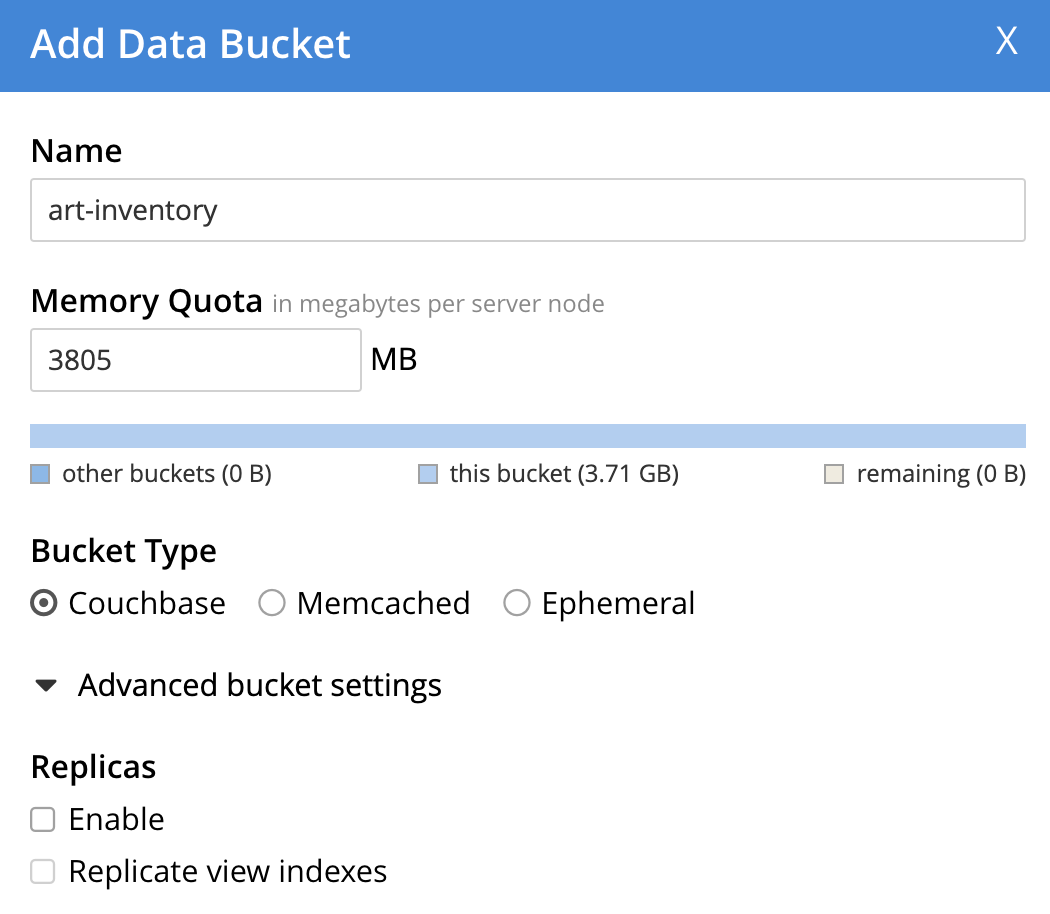Select the Memcached bucket type
Screen dimensions: 1050x914
coord(271,603)
